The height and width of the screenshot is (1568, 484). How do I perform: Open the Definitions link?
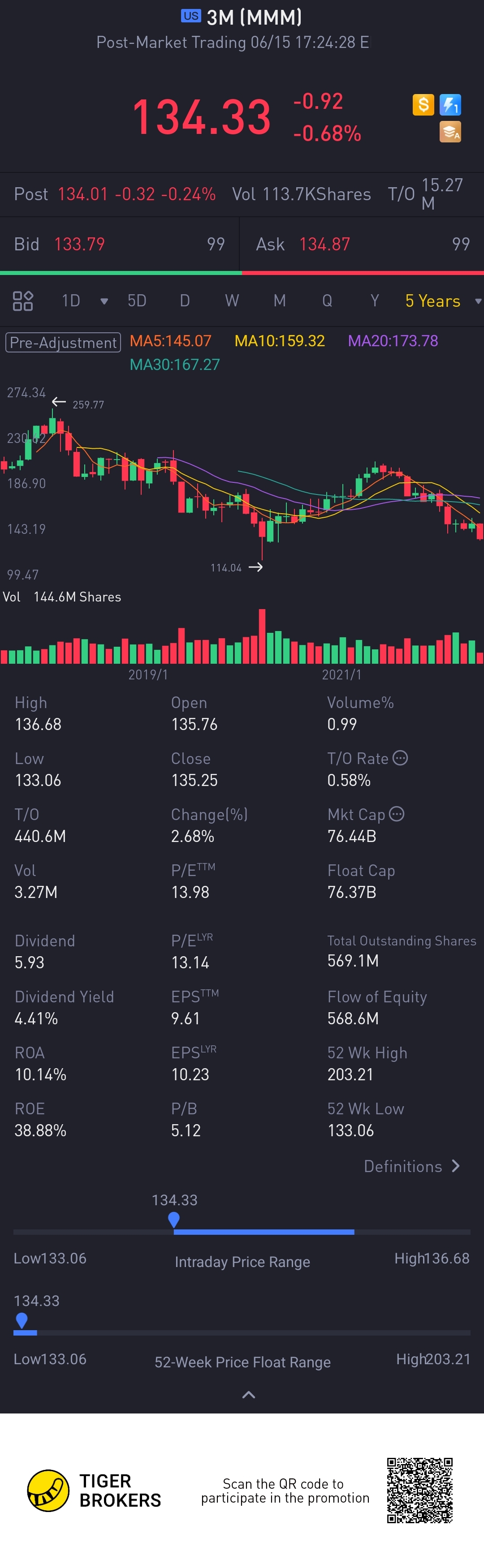coord(411,1166)
